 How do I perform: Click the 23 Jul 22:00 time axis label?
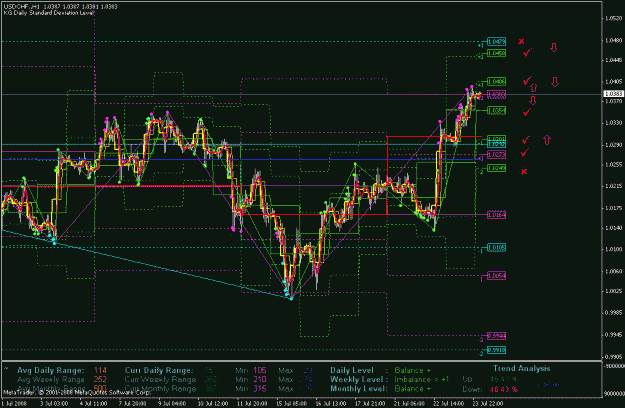pos(487,403)
